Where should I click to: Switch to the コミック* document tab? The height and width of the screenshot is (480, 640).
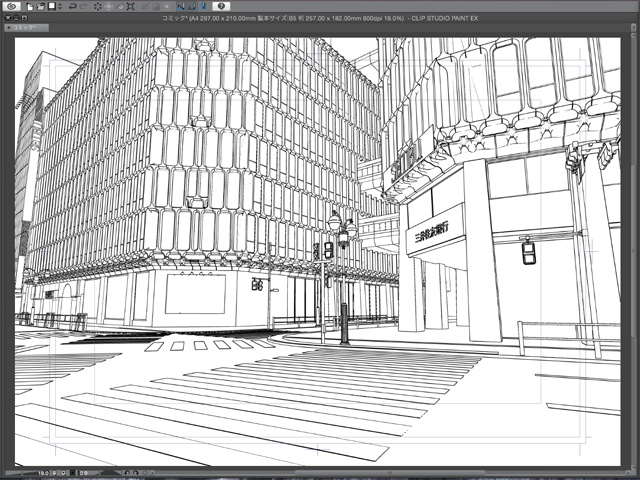pyautogui.click(x=27, y=27)
